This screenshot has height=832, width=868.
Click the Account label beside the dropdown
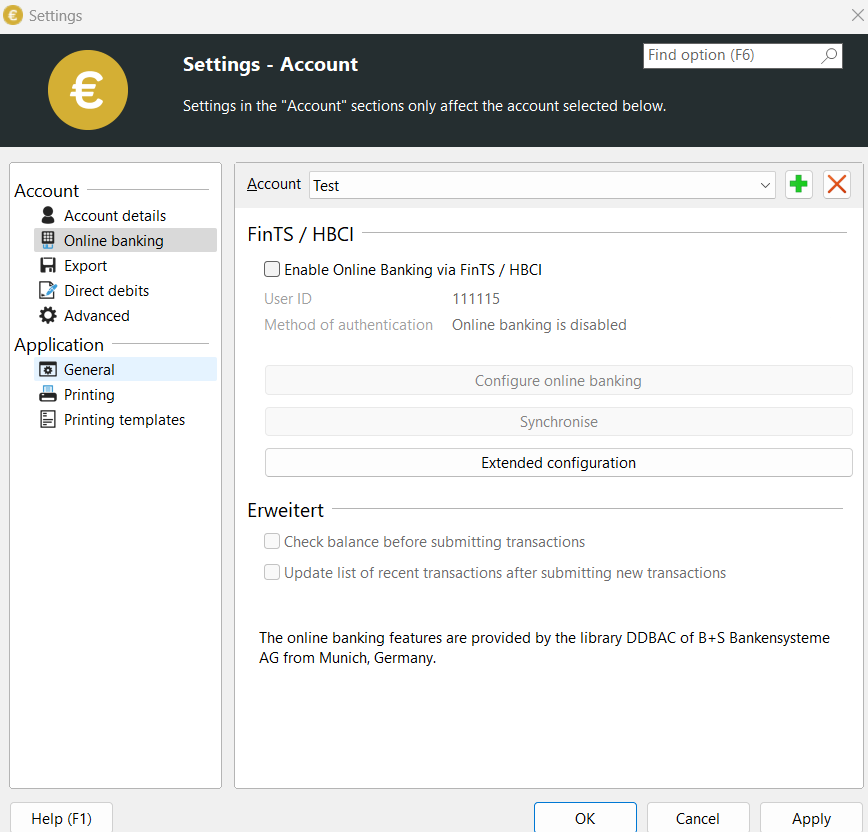point(274,184)
